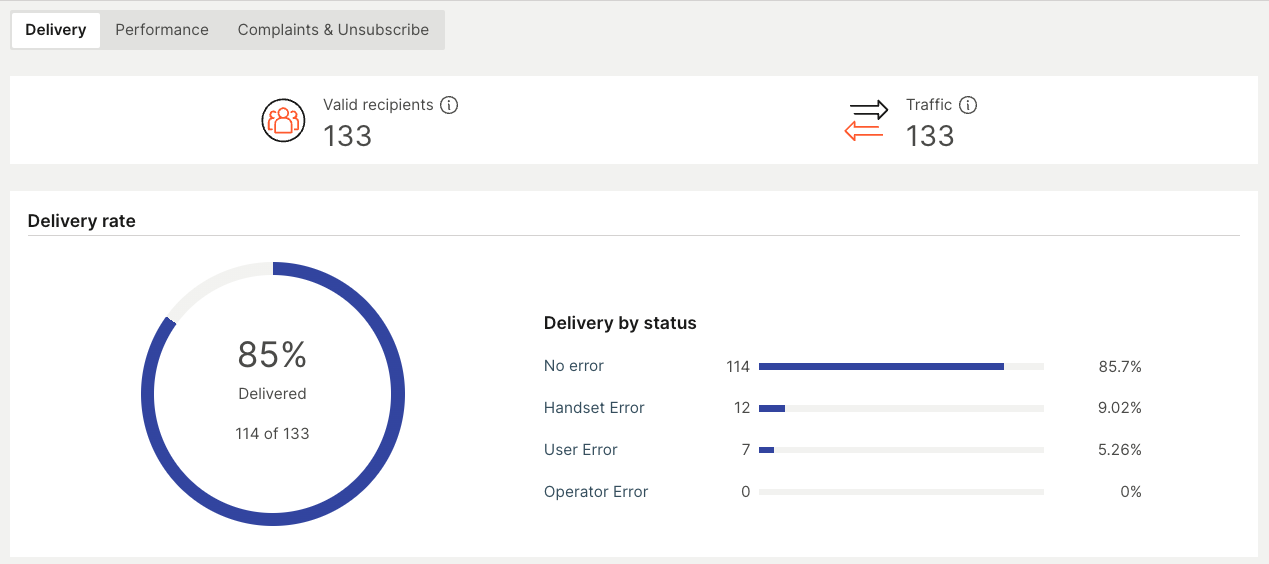
Task: Click the Operator Error label
Action: 596,492
